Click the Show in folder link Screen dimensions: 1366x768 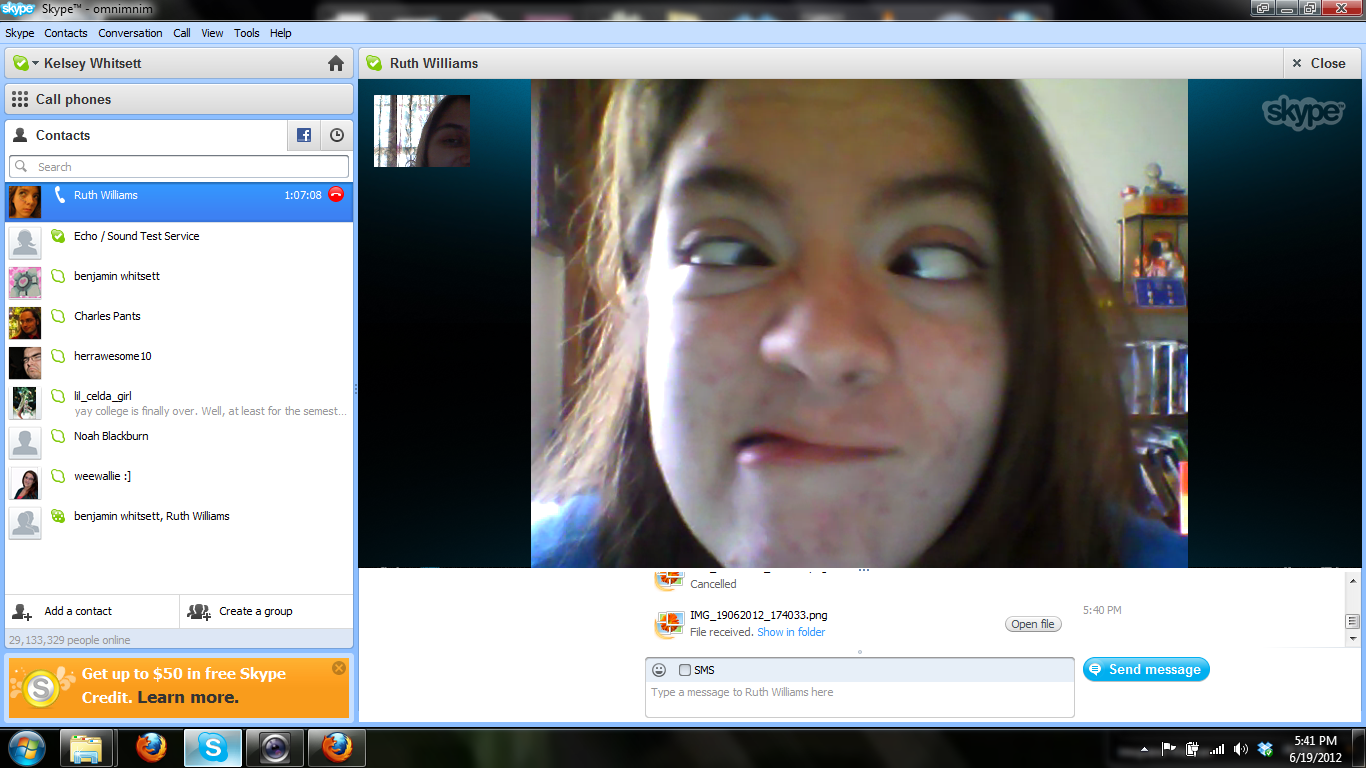(x=791, y=632)
